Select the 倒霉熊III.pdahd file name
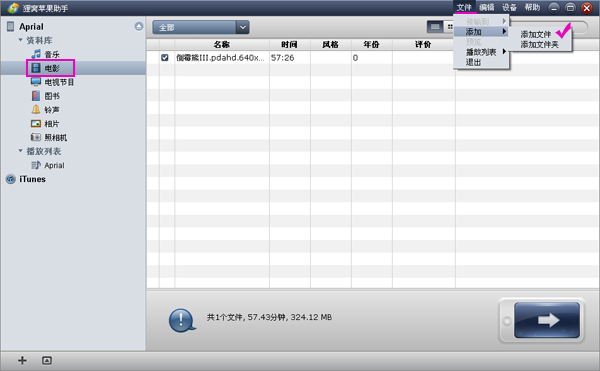The width and height of the screenshot is (600, 371). tap(220, 58)
